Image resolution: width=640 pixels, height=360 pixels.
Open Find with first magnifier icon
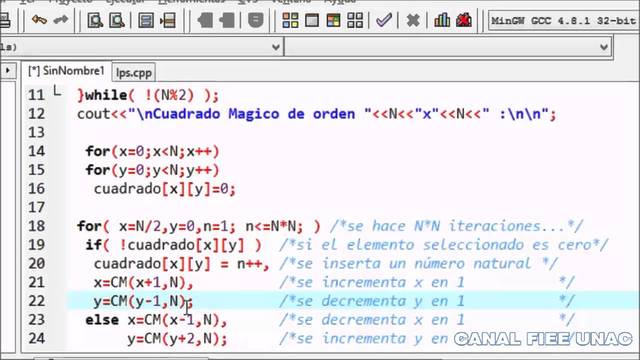[x=95, y=20]
